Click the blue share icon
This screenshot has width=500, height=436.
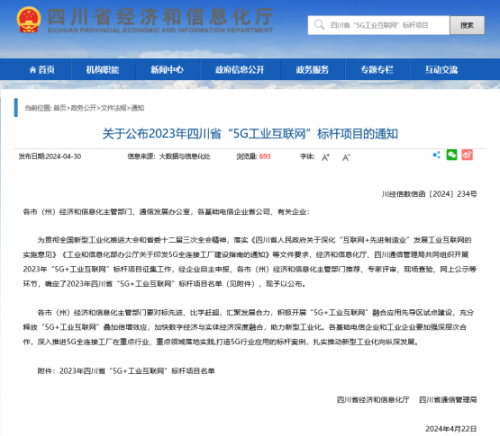point(436,155)
